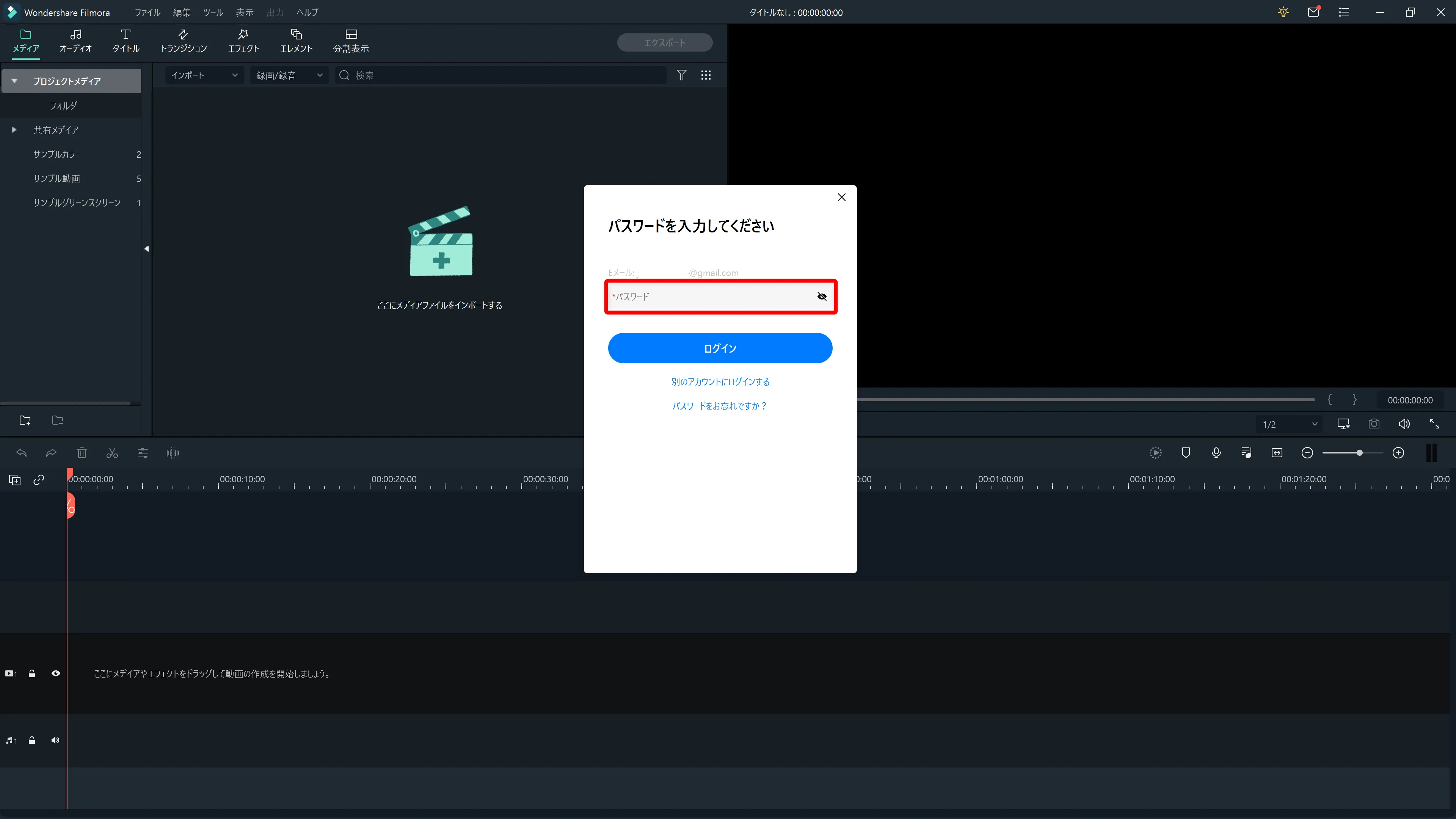Collapse the media side panel arrow
Image resolution: width=1456 pixels, height=819 pixels.
[146, 249]
